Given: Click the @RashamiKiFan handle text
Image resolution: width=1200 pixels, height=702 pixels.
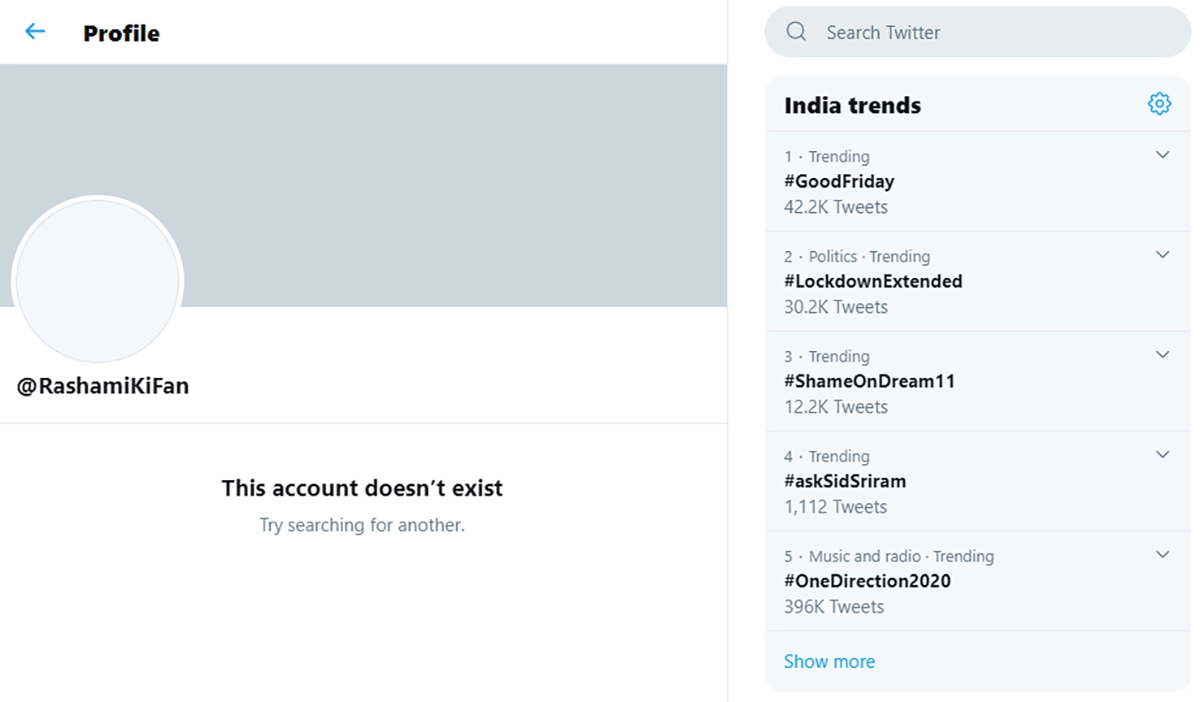Looking at the screenshot, I should pyautogui.click(x=103, y=386).
